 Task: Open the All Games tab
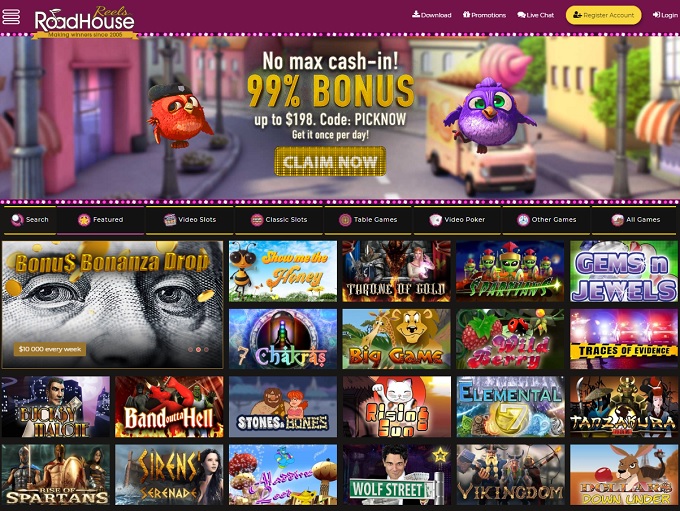coord(635,220)
